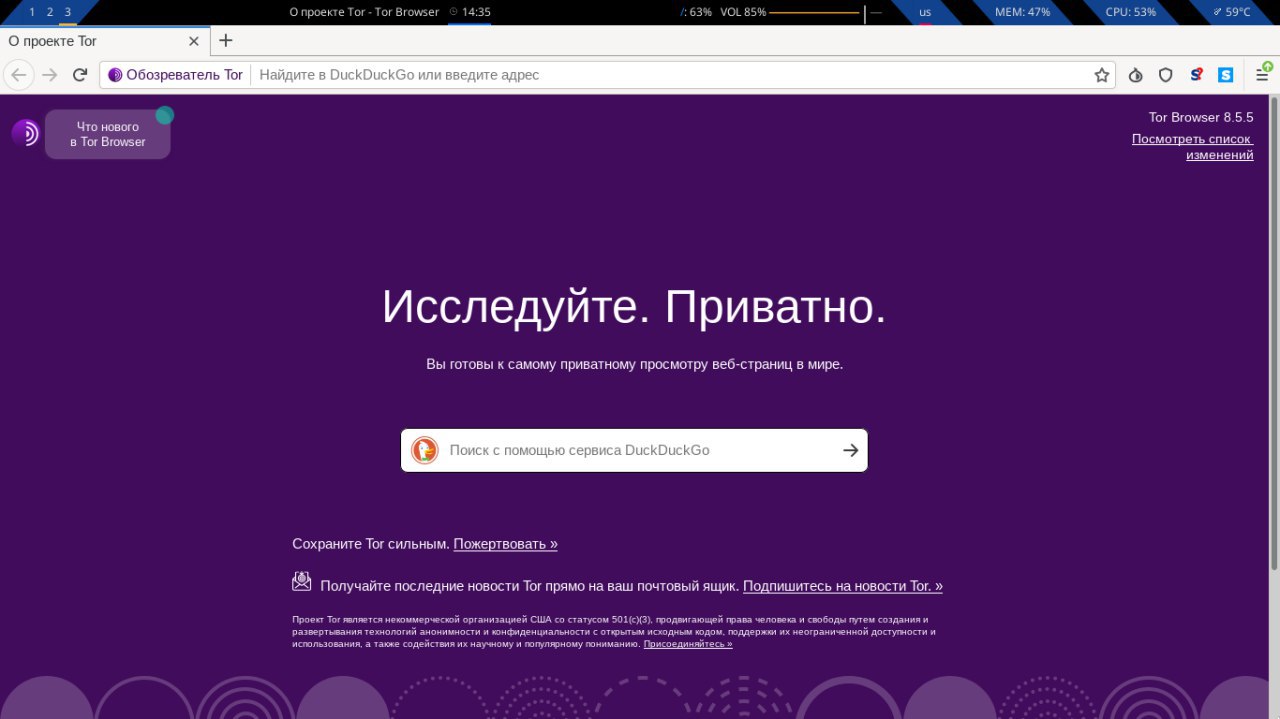The width and height of the screenshot is (1280, 719).
Task: Reload the current page
Action: coord(80,75)
